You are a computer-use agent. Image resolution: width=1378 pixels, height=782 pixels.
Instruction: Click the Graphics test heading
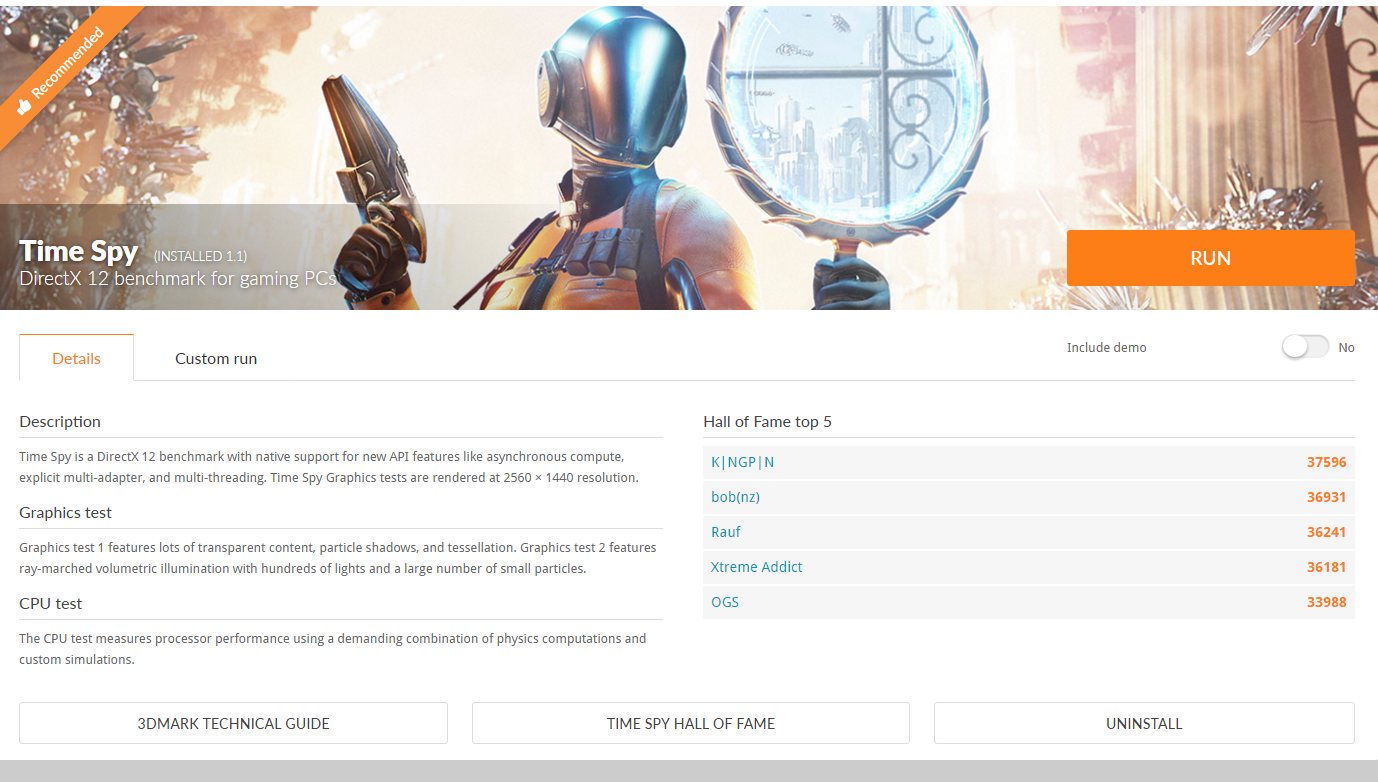(x=66, y=513)
